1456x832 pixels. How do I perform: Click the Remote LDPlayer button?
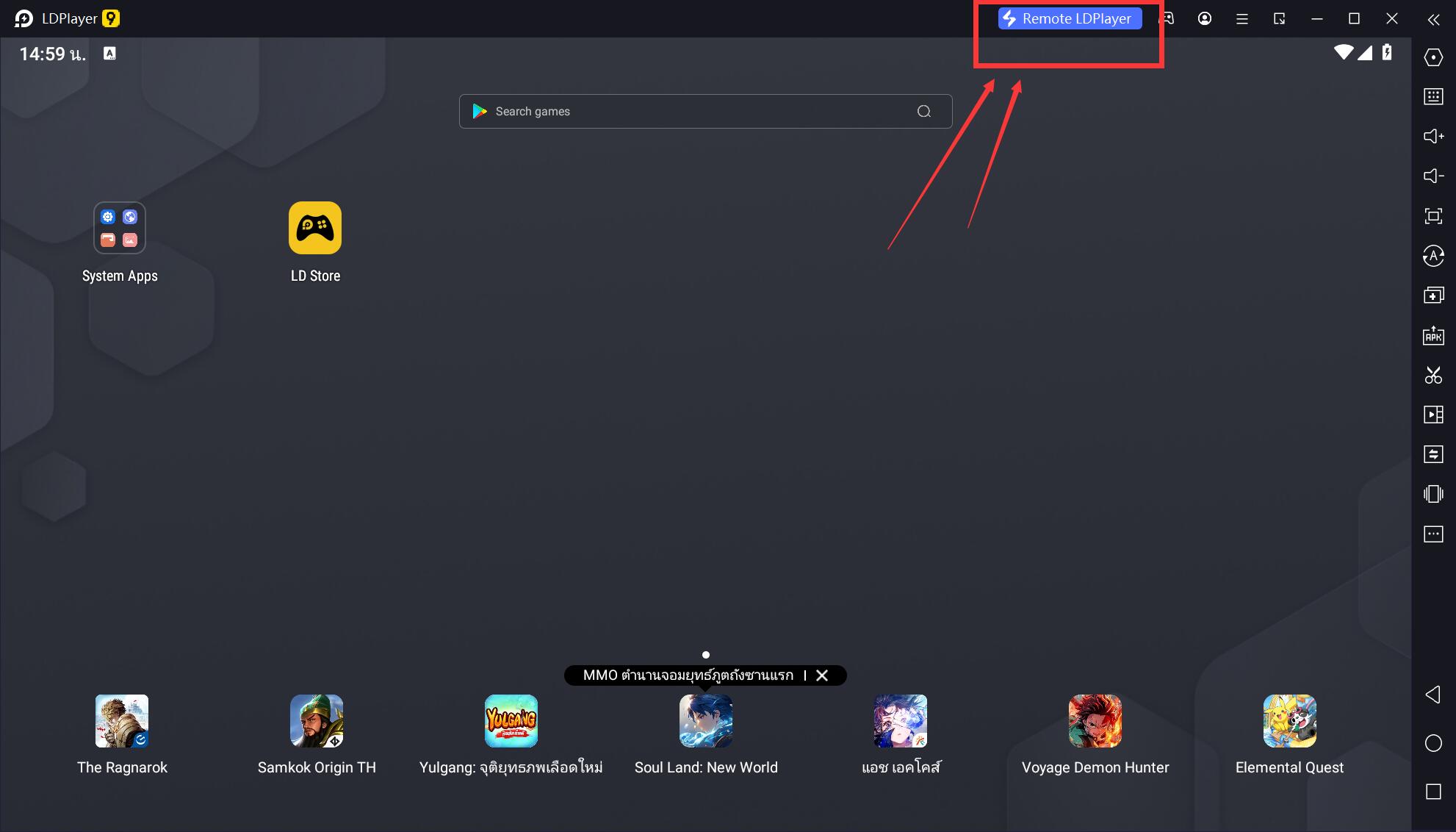pos(1070,19)
